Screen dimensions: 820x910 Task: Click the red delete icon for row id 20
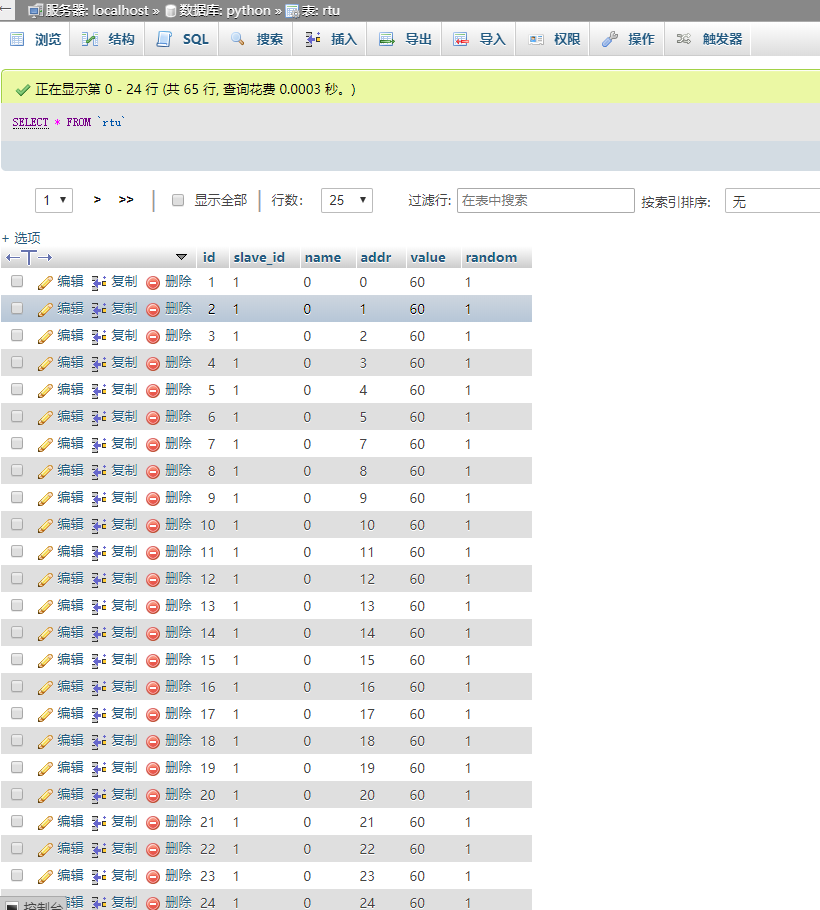(153, 796)
